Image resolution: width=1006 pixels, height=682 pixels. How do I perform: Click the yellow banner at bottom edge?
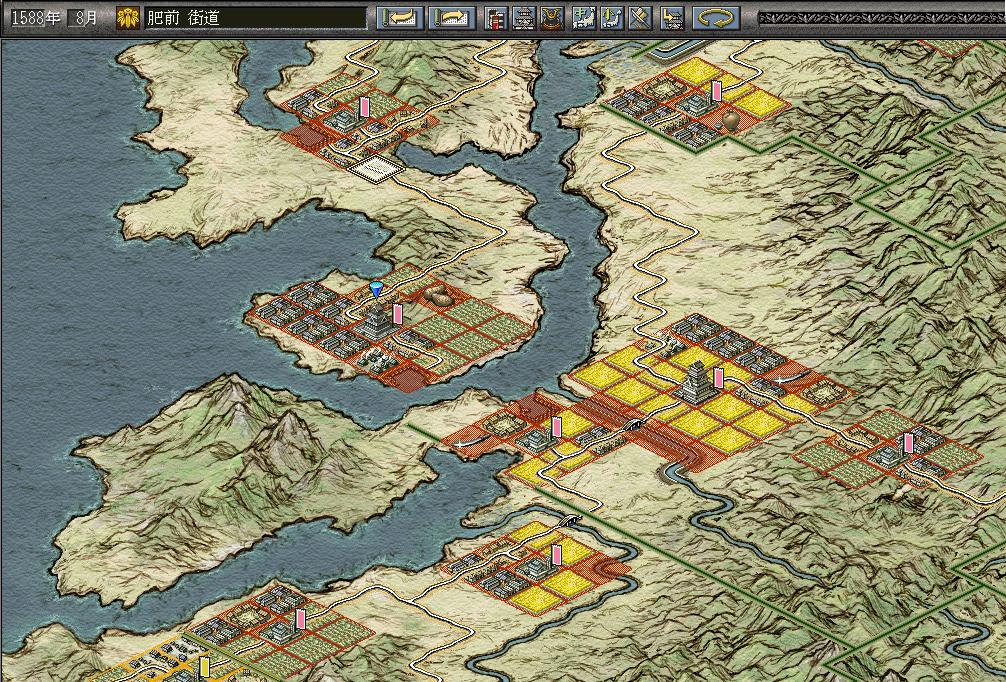click(x=205, y=667)
